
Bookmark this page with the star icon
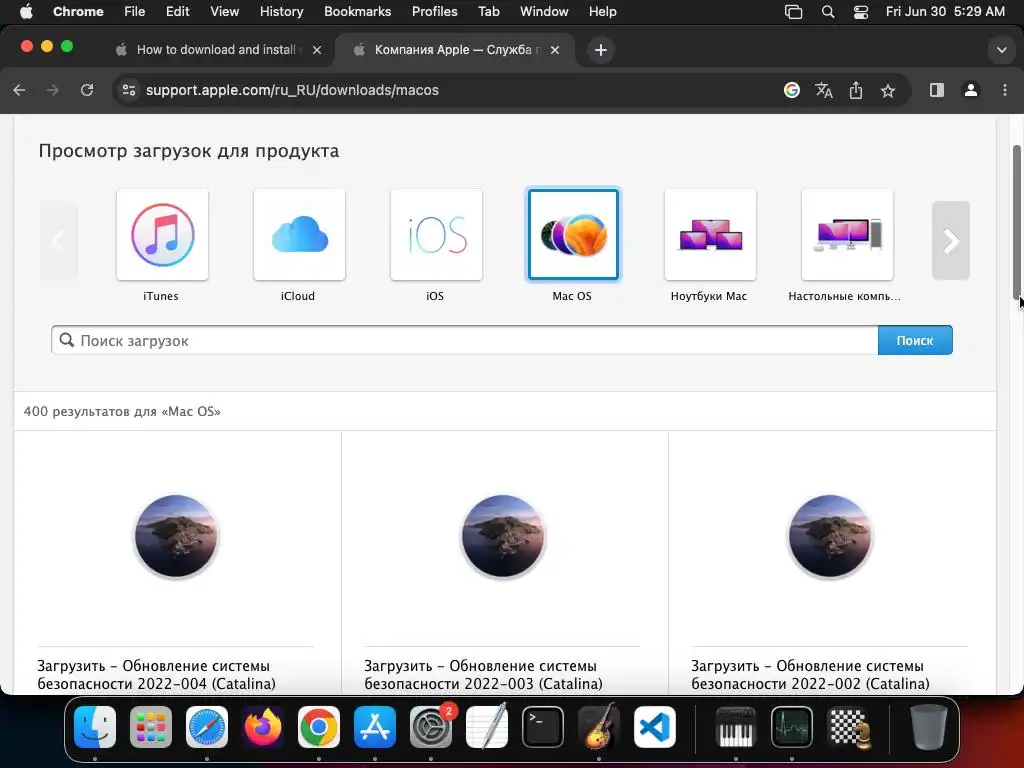[x=888, y=90]
